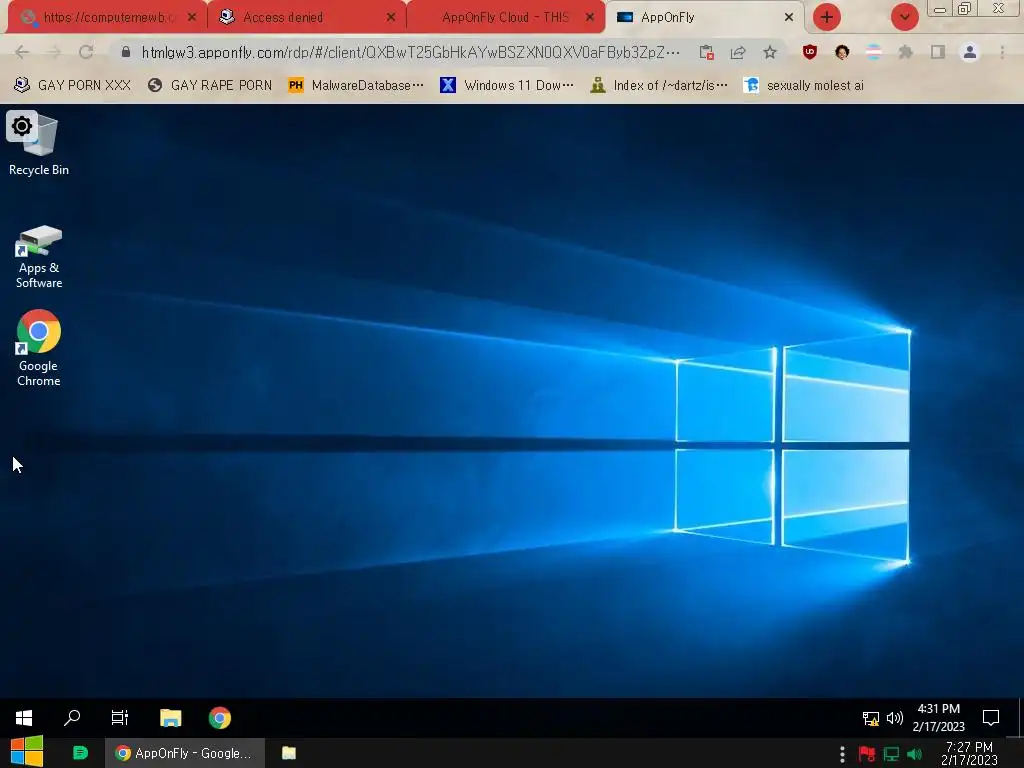
Task: Expand host tray overflow three dots
Action: click(842, 755)
